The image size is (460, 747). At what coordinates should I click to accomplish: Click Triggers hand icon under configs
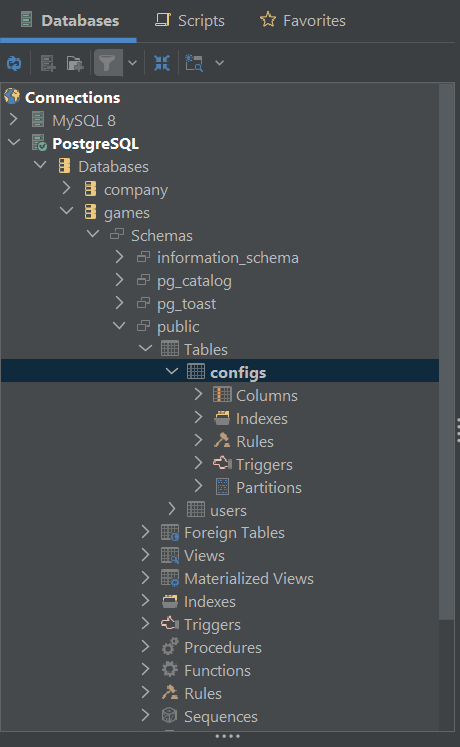222,463
